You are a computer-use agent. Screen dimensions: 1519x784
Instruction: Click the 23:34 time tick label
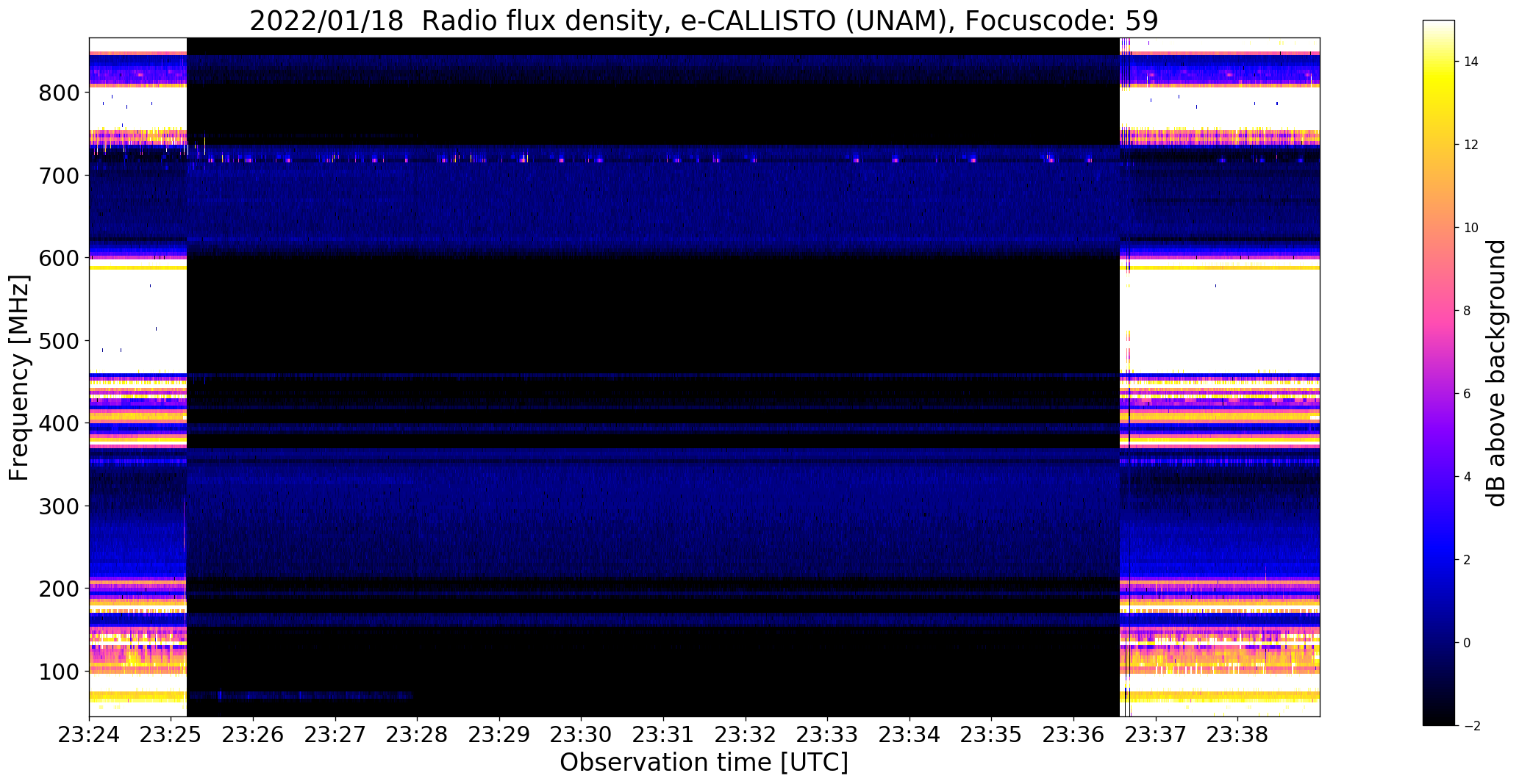click(x=910, y=735)
